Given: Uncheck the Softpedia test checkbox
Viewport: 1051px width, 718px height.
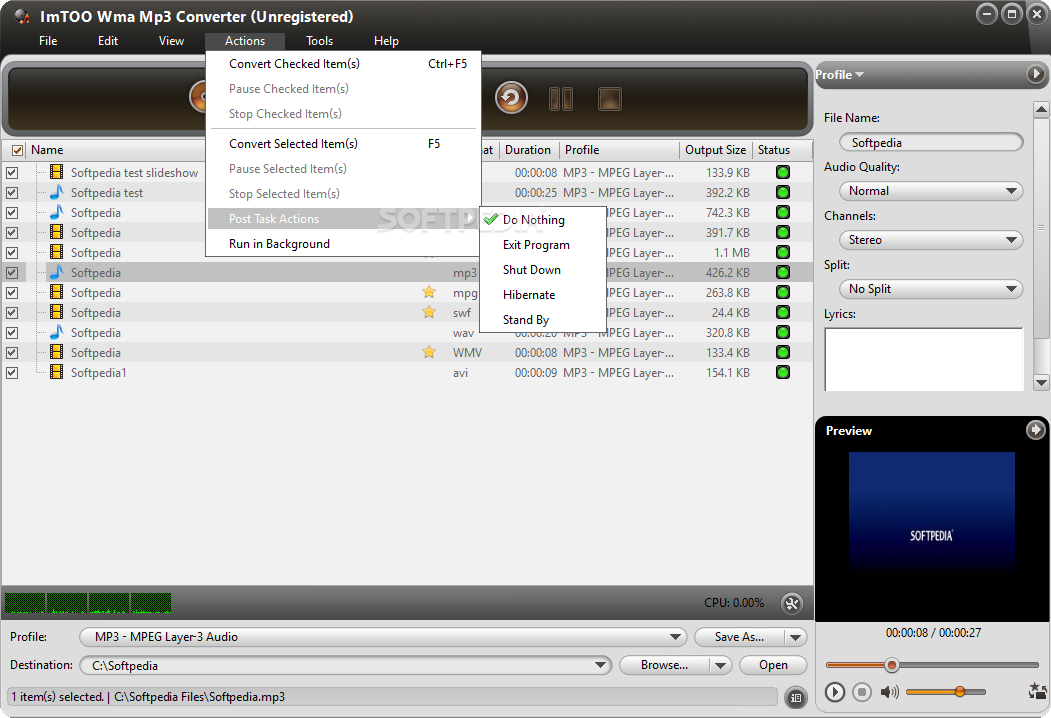Looking at the screenshot, I should pyautogui.click(x=12, y=193).
